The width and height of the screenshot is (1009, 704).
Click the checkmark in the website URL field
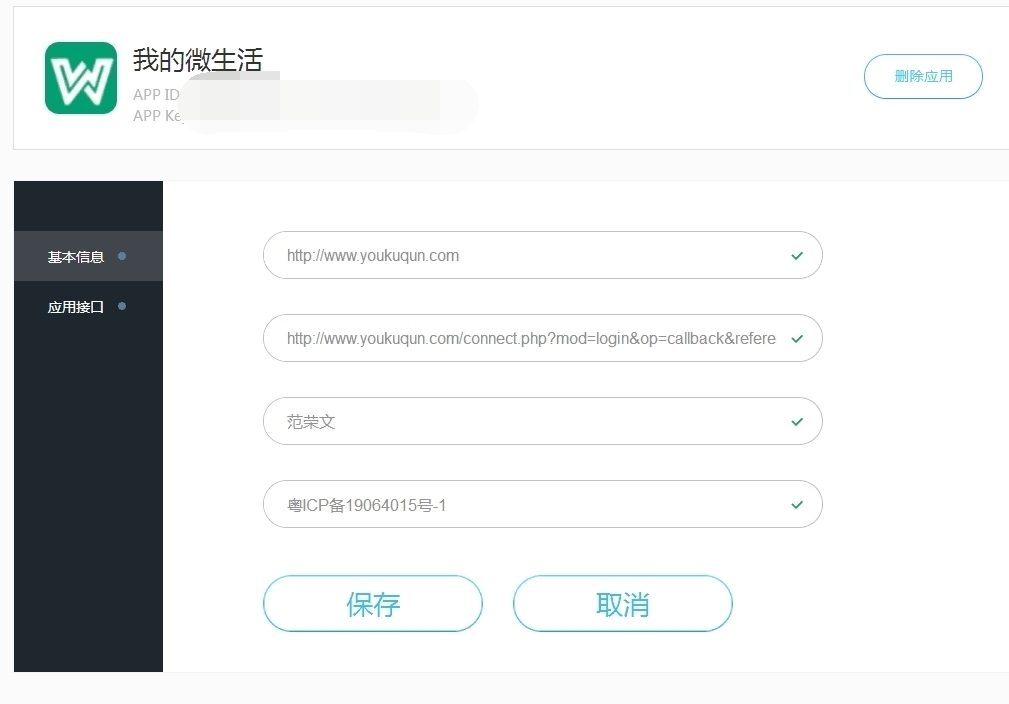tap(797, 255)
